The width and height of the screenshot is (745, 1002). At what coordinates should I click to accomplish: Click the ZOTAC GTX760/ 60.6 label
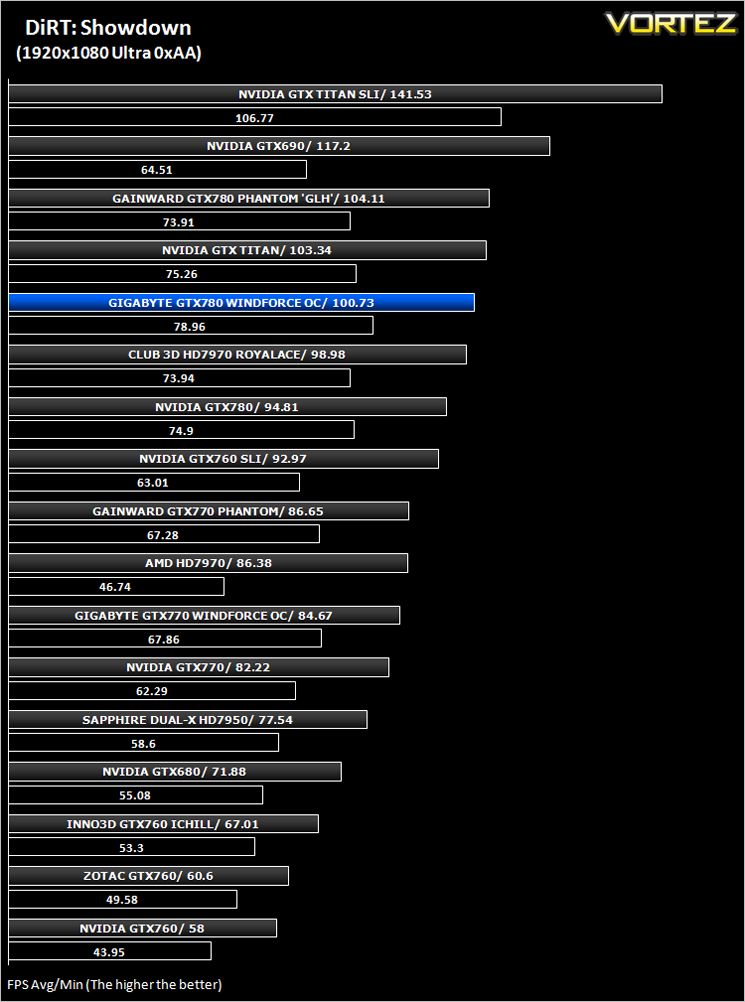(148, 877)
